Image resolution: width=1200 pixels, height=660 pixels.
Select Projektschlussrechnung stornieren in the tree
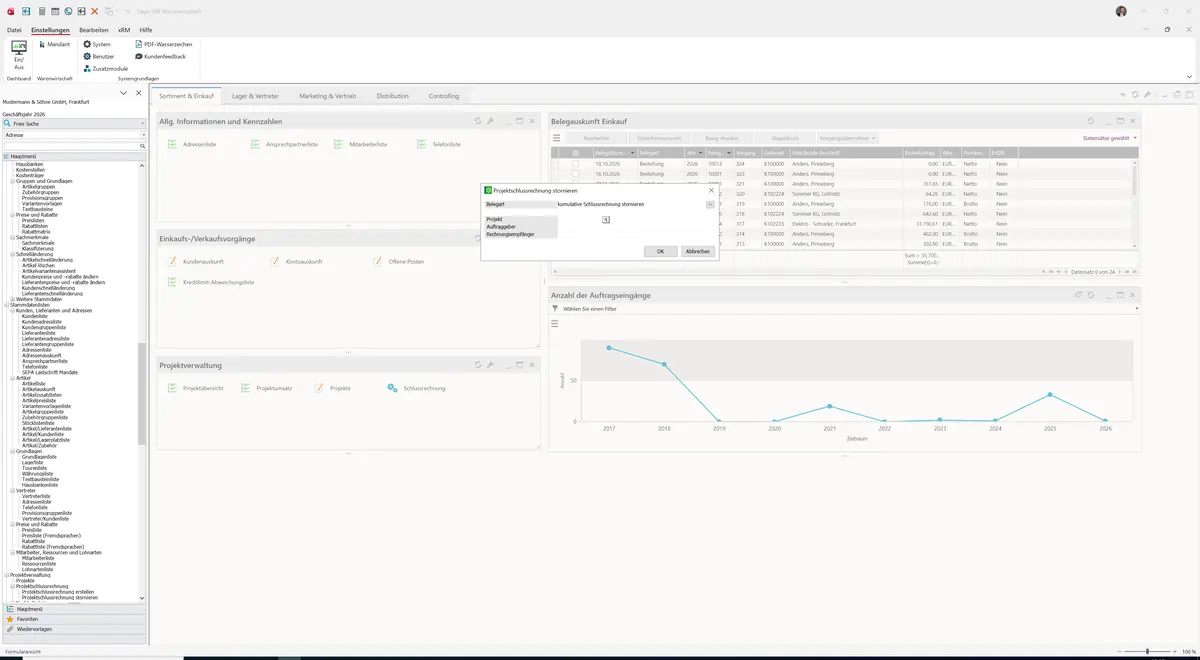(x=60, y=597)
